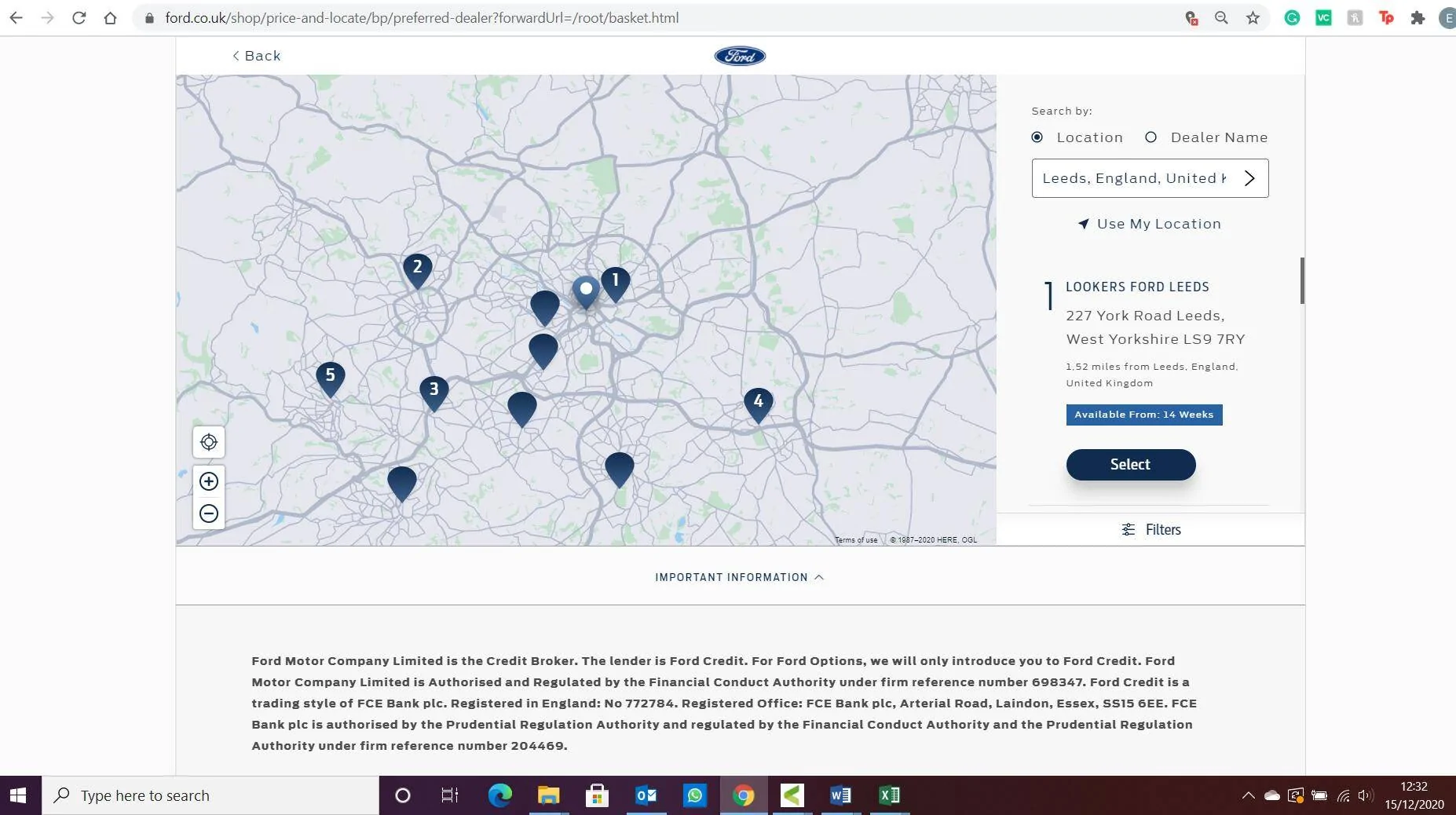The image size is (1456, 815).
Task: Submit location search with arrow icon
Action: (x=1249, y=178)
